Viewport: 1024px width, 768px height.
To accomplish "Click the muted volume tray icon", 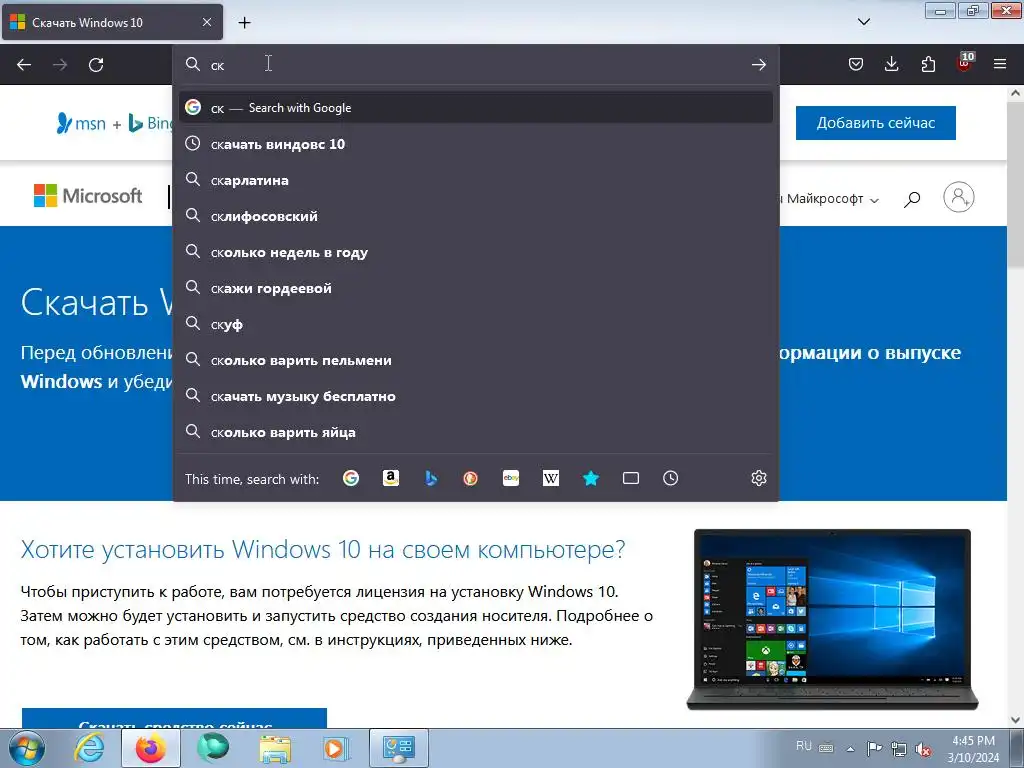I will (x=923, y=749).
